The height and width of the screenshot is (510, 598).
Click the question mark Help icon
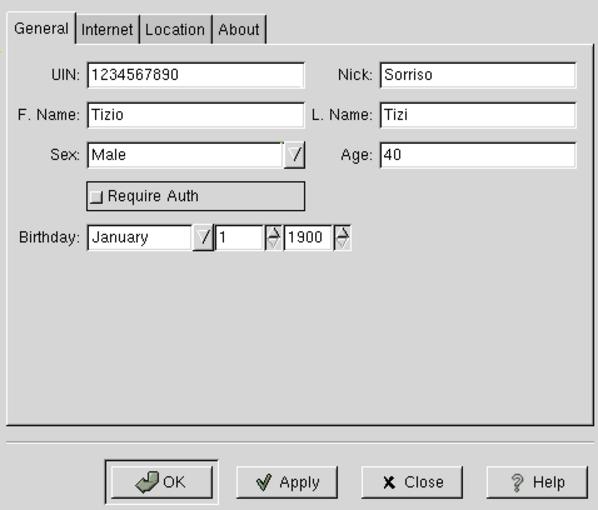click(517, 483)
